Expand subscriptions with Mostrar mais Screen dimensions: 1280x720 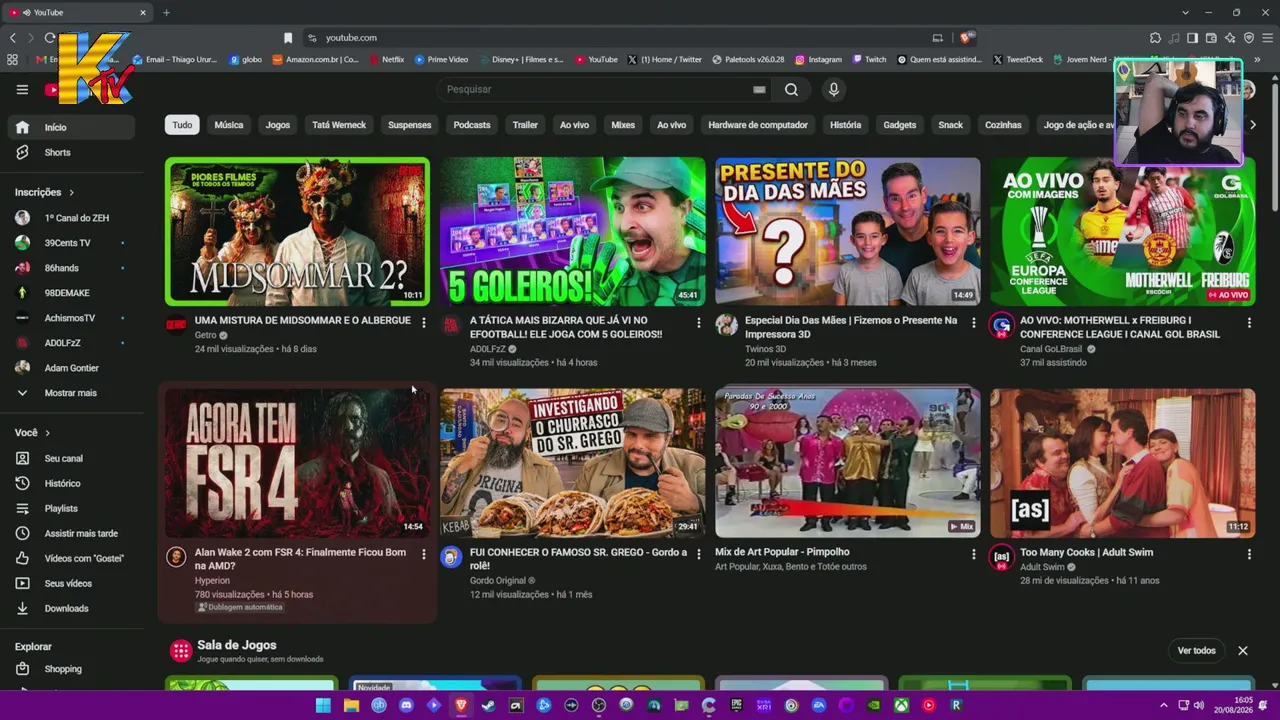(x=71, y=393)
